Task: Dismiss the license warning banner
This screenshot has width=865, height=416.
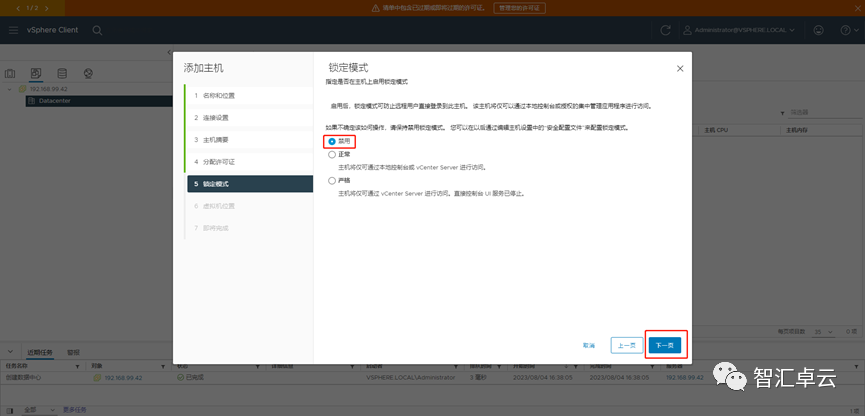Action: pos(858,8)
